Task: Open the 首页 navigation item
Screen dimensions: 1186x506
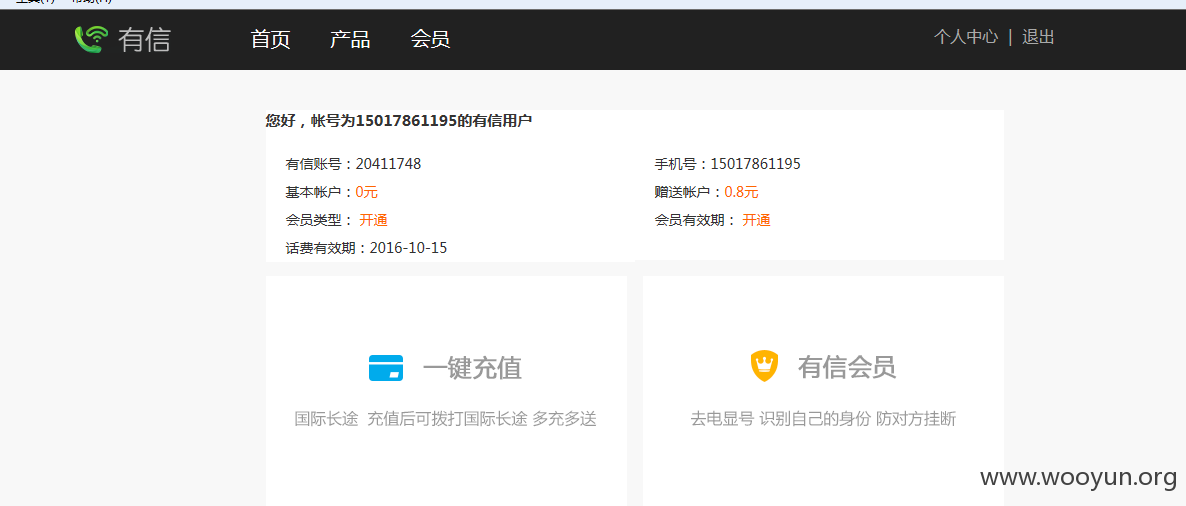Action: click(x=271, y=39)
